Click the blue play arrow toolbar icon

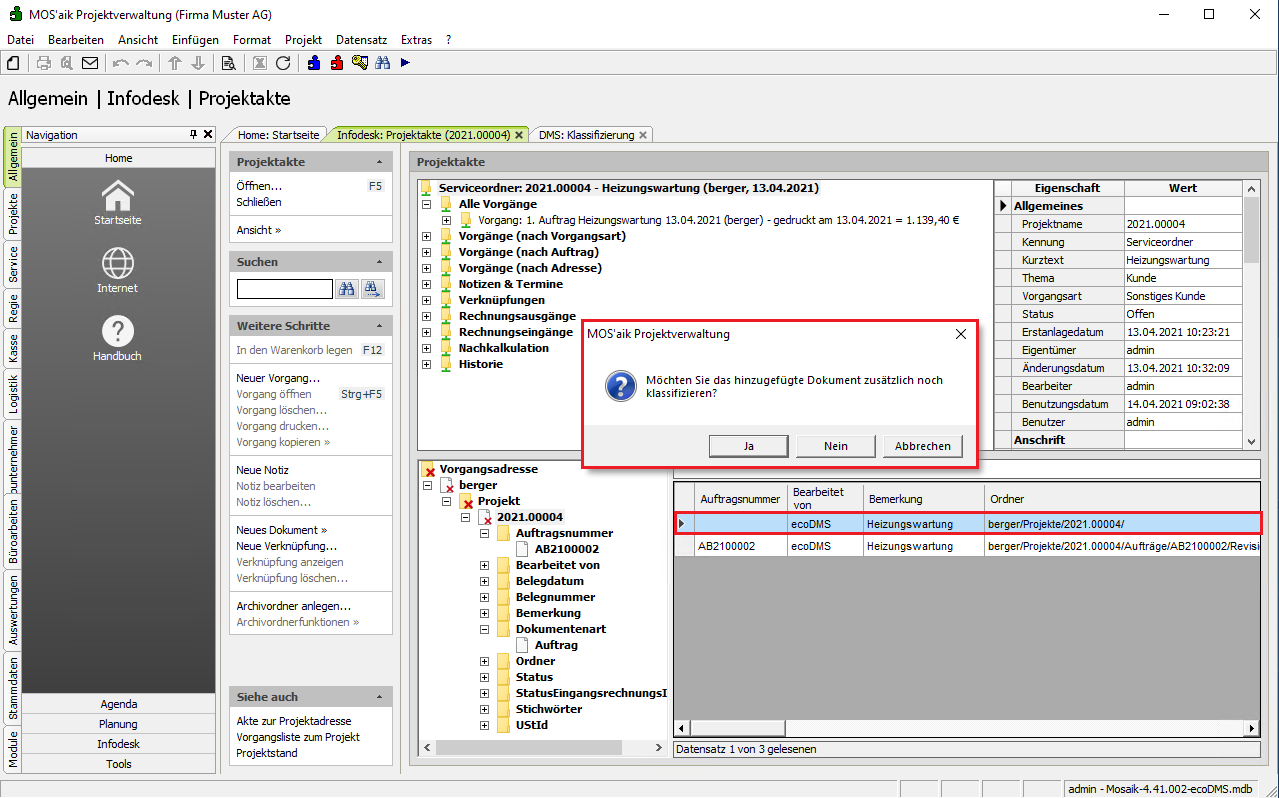[405, 63]
